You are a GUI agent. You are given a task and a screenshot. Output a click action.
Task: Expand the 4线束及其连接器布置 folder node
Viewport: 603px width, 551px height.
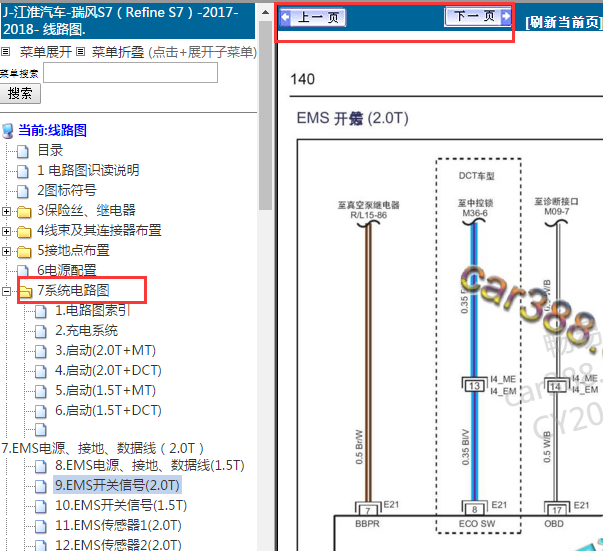pos(6,231)
